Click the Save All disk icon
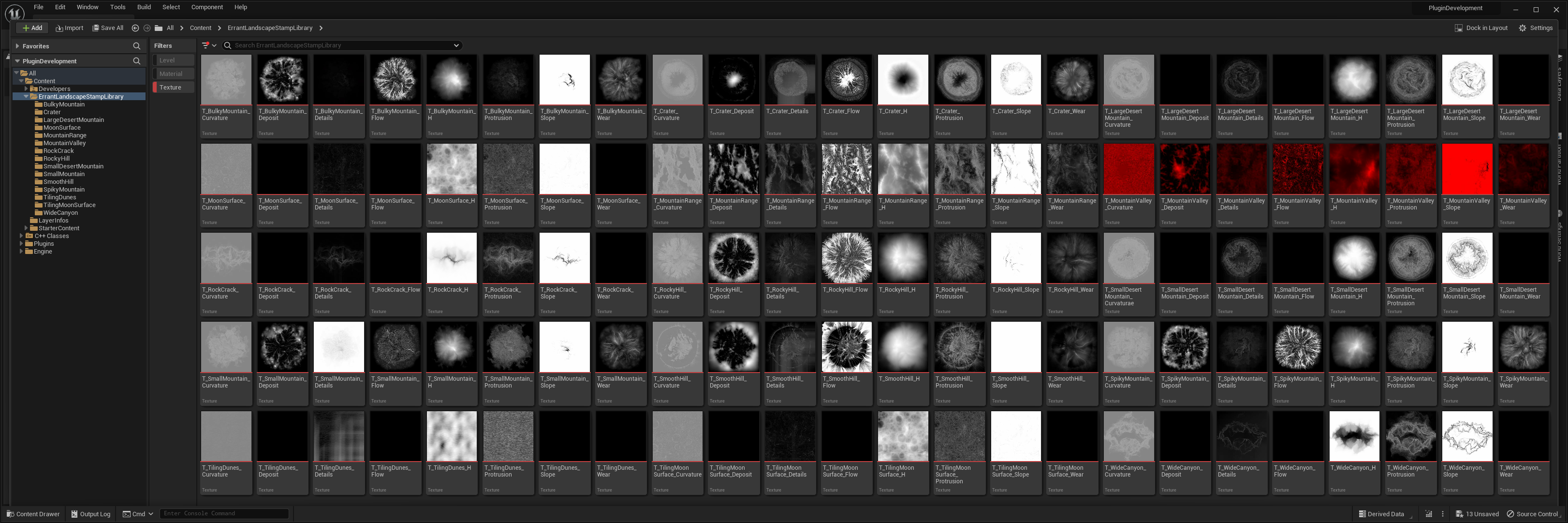 96,28
